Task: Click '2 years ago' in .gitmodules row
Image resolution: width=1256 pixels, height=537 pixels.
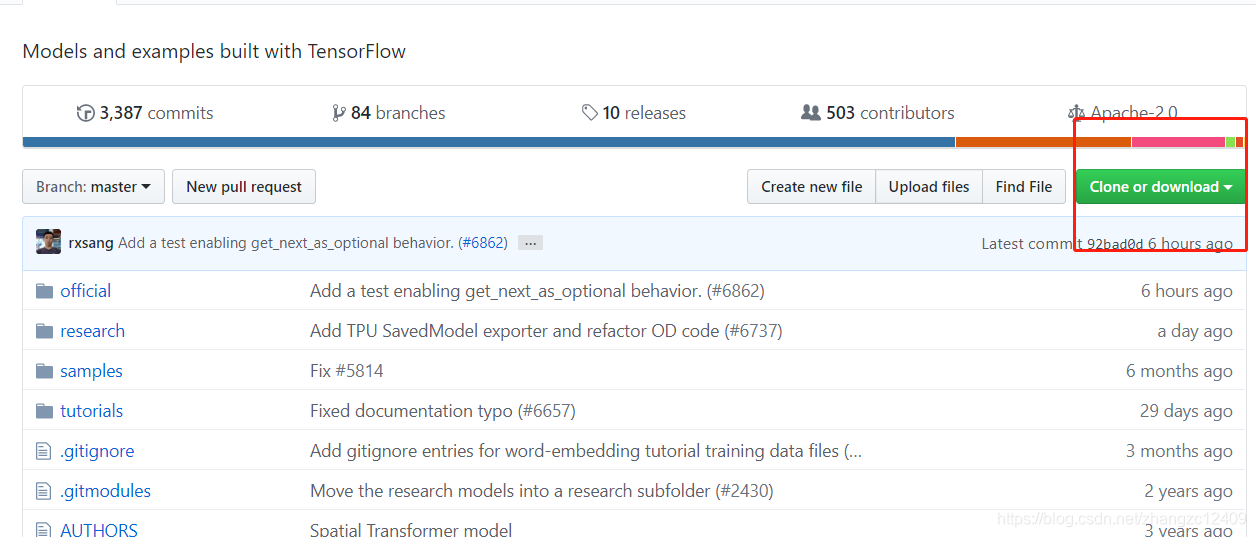Action: pos(1189,491)
